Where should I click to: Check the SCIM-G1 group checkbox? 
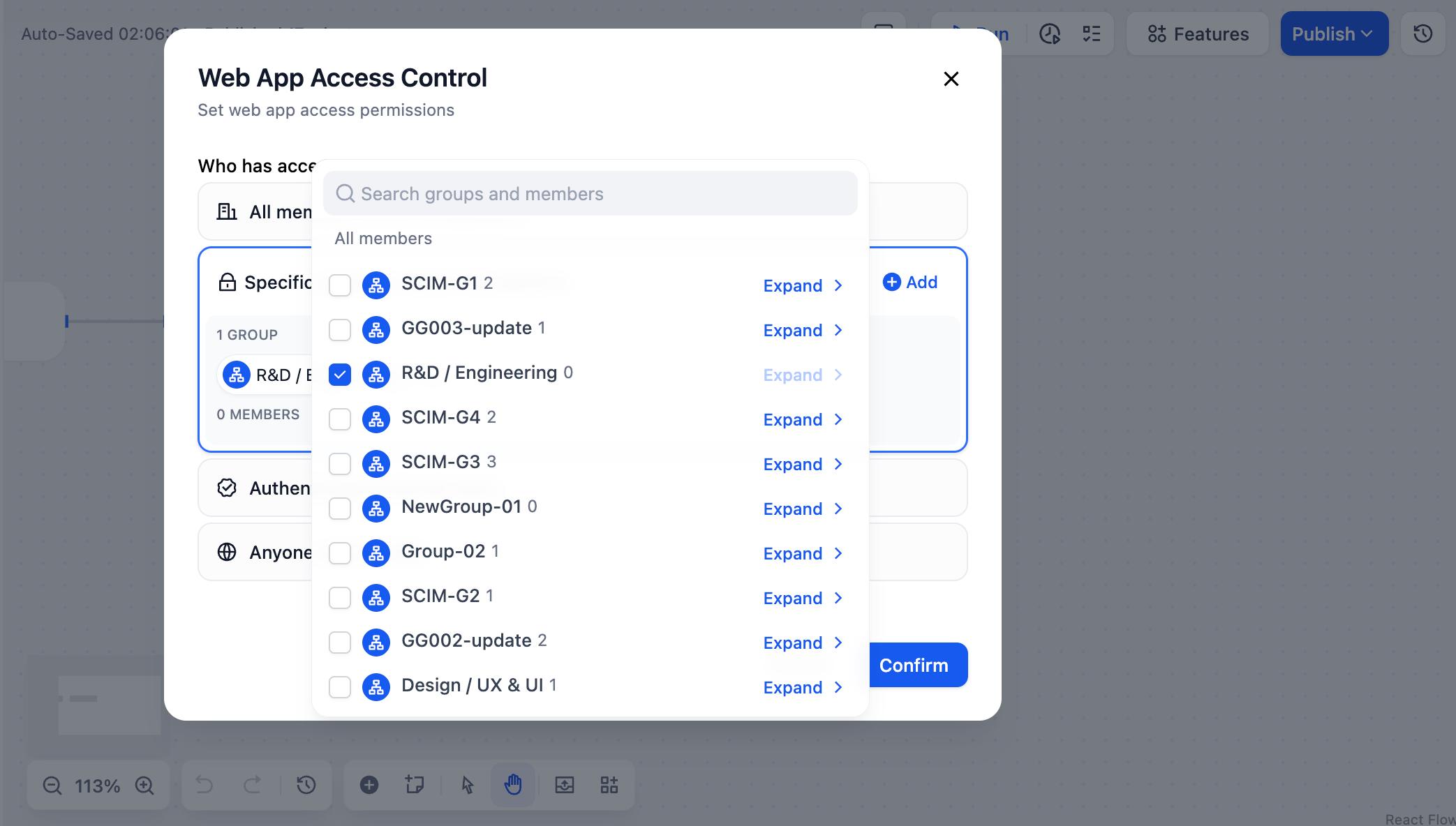pos(340,285)
